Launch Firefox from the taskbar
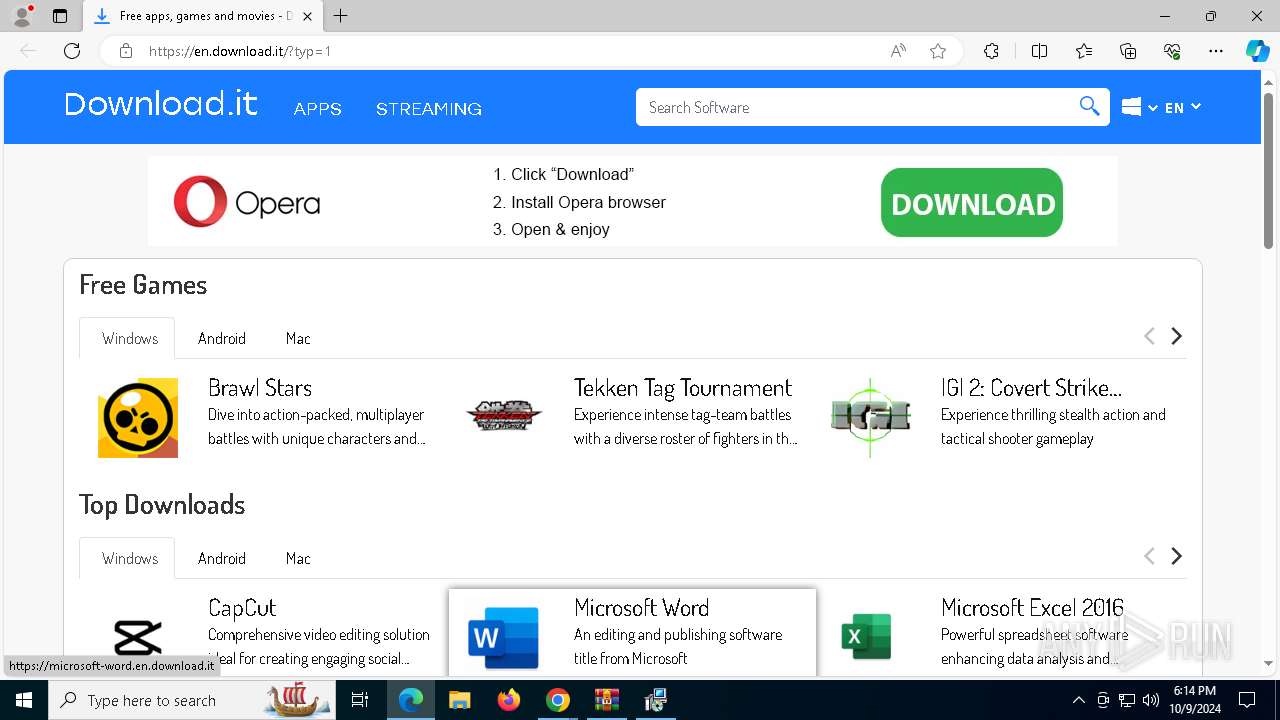The image size is (1280, 720). (x=509, y=700)
